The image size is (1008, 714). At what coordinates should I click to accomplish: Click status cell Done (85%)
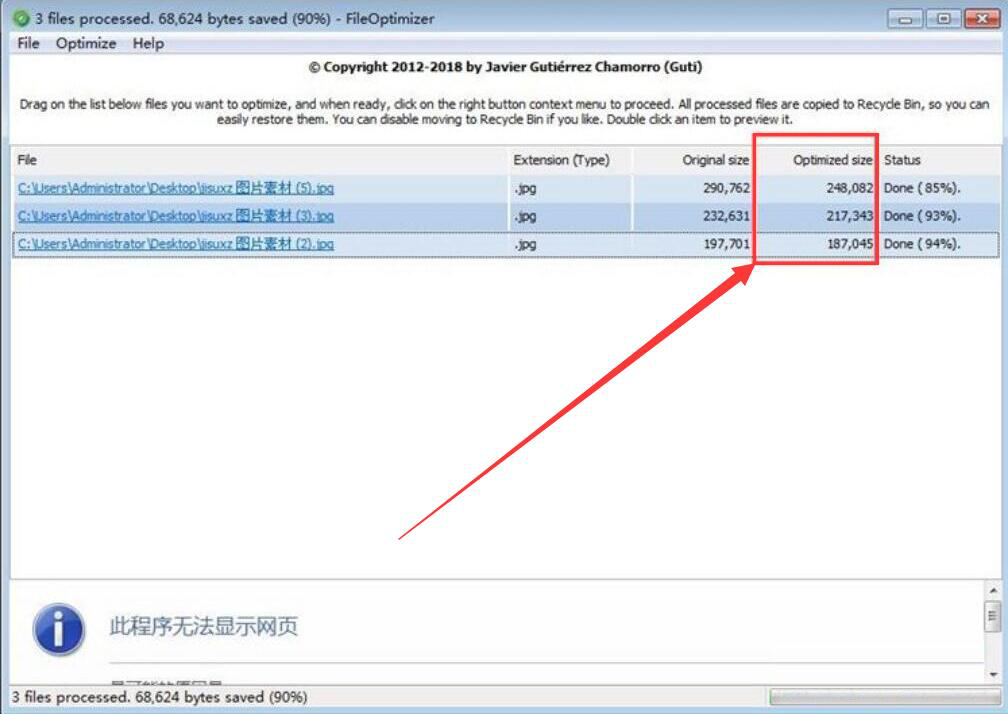click(922, 188)
